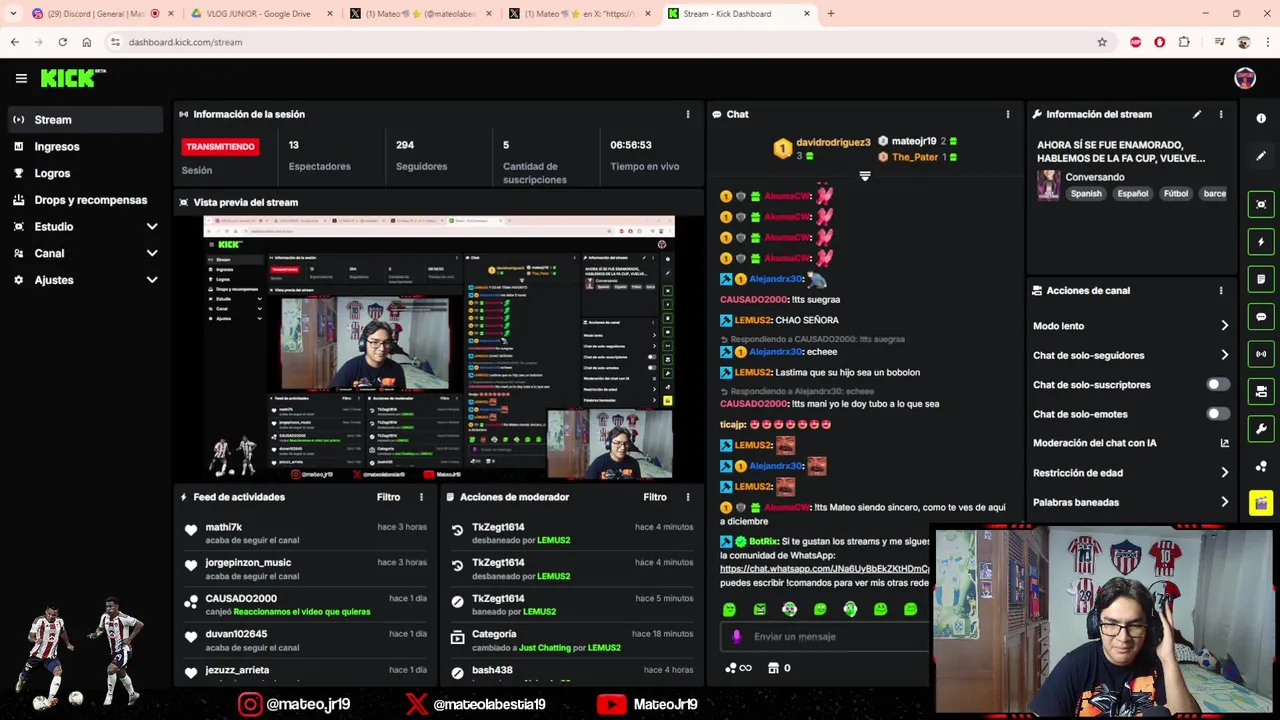
Task: Edit stream info with the pencil icon
Action: [1197, 114]
